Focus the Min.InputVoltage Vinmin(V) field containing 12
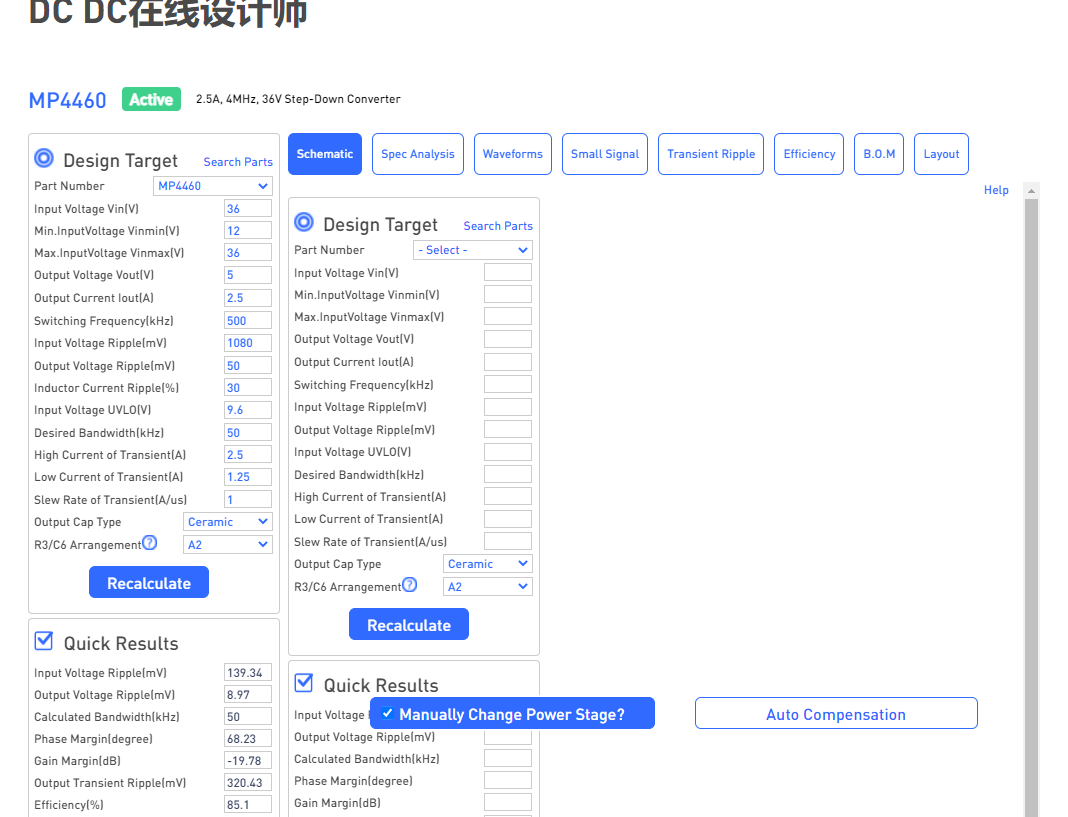The width and height of the screenshot is (1068, 817). (x=248, y=231)
